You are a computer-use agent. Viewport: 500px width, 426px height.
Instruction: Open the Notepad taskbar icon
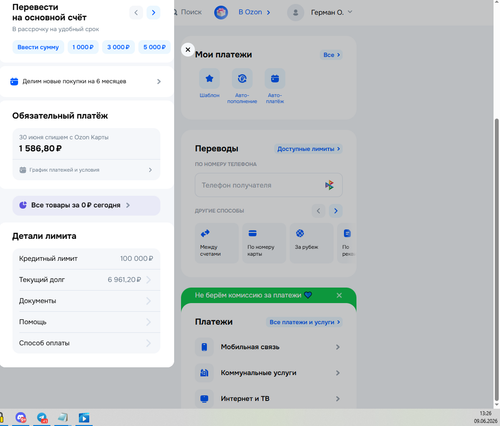pyautogui.click(x=63, y=417)
